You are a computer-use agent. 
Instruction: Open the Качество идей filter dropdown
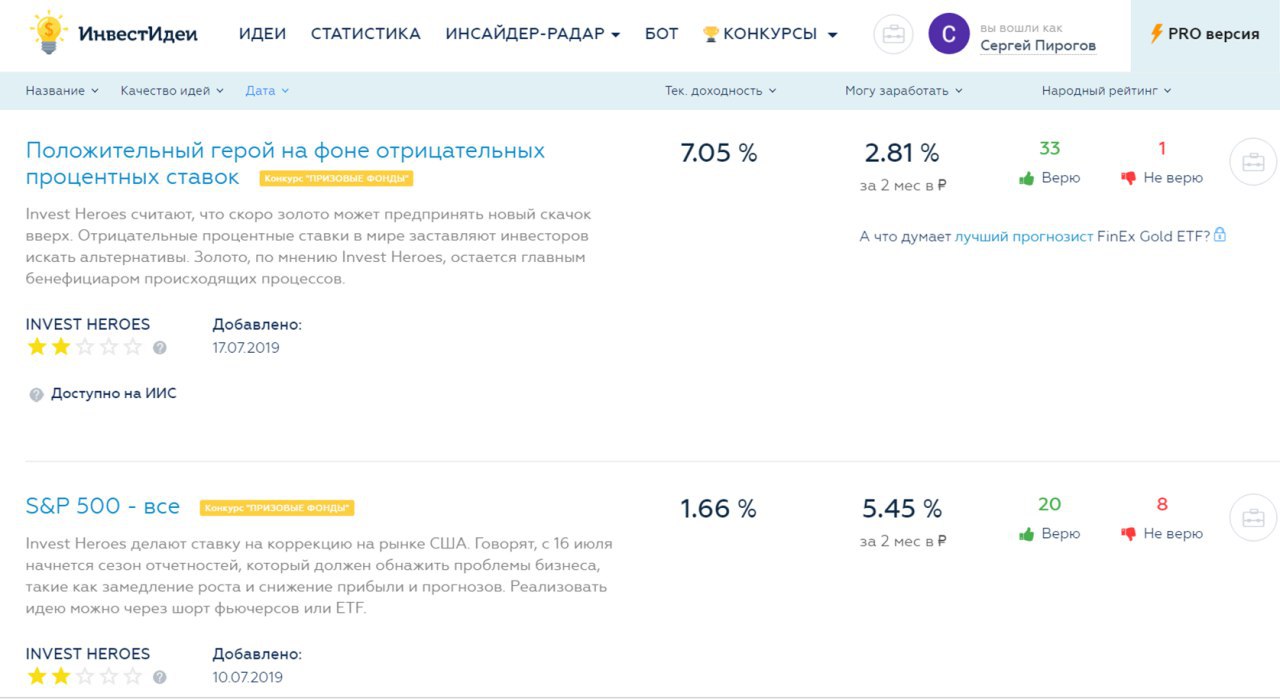click(x=172, y=91)
